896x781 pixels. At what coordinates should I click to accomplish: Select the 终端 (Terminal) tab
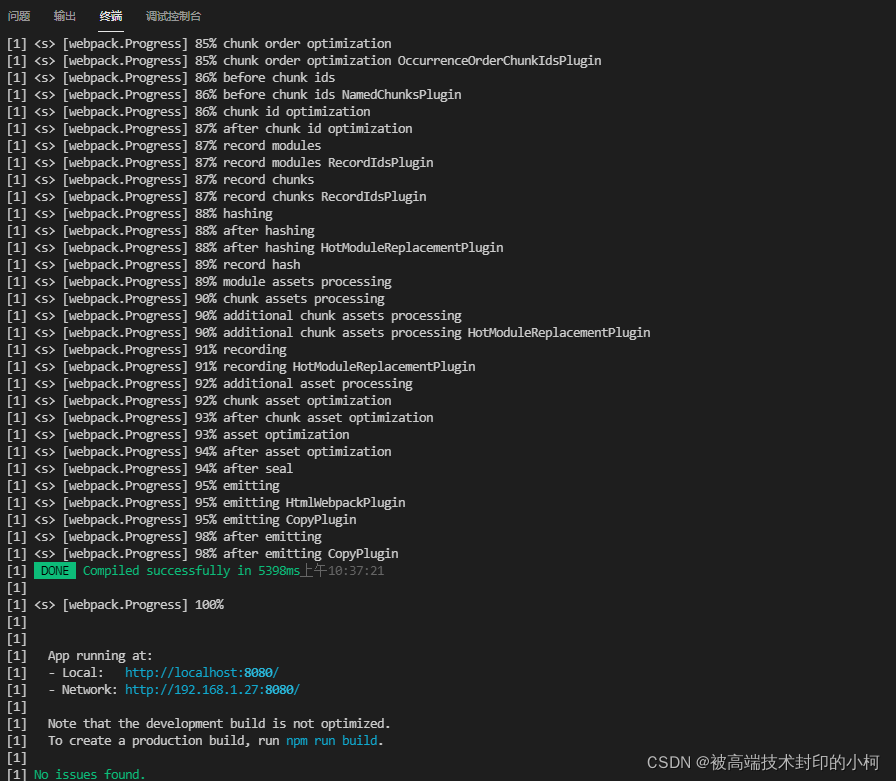point(110,16)
